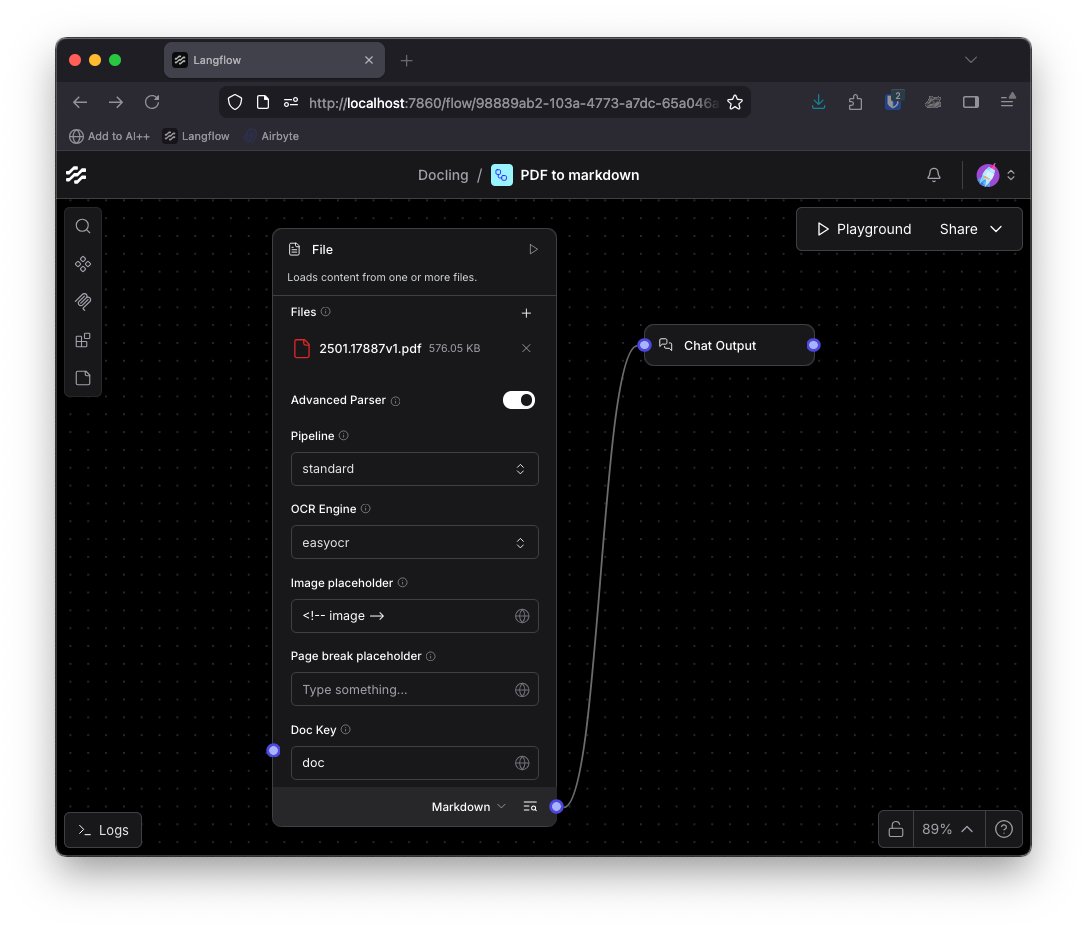Open the user avatar menu
Image resolution: width=1087 pixels, height=930 pixels.
point(987,175)
